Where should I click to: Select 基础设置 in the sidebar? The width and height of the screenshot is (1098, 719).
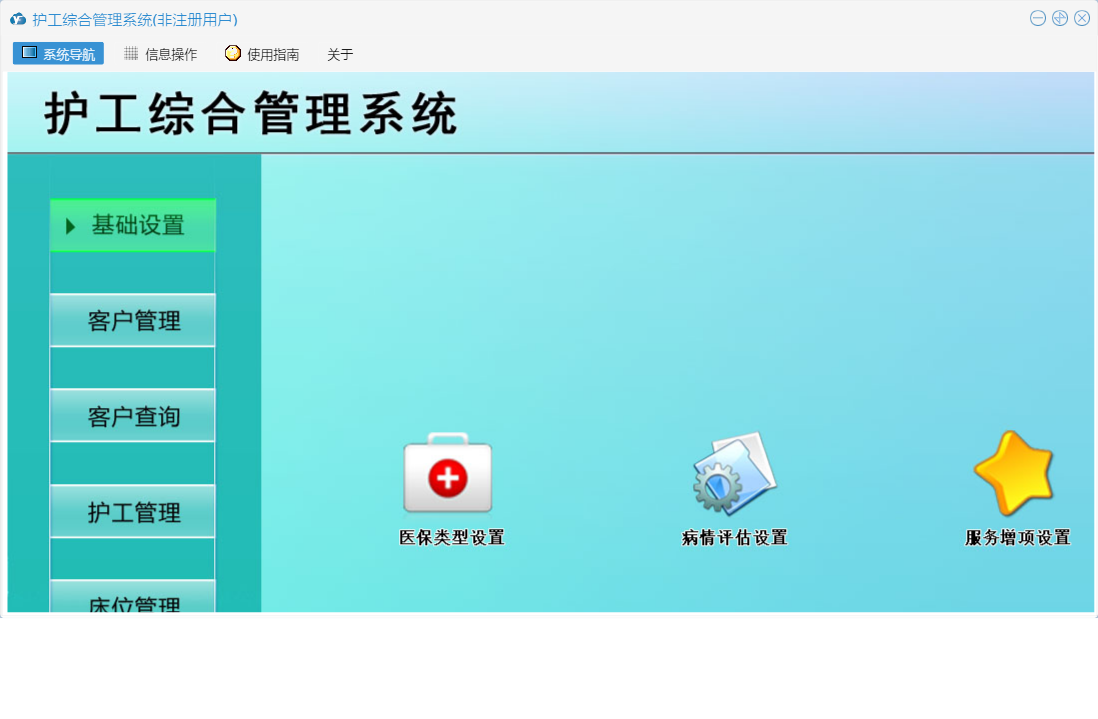click(133, 225)
